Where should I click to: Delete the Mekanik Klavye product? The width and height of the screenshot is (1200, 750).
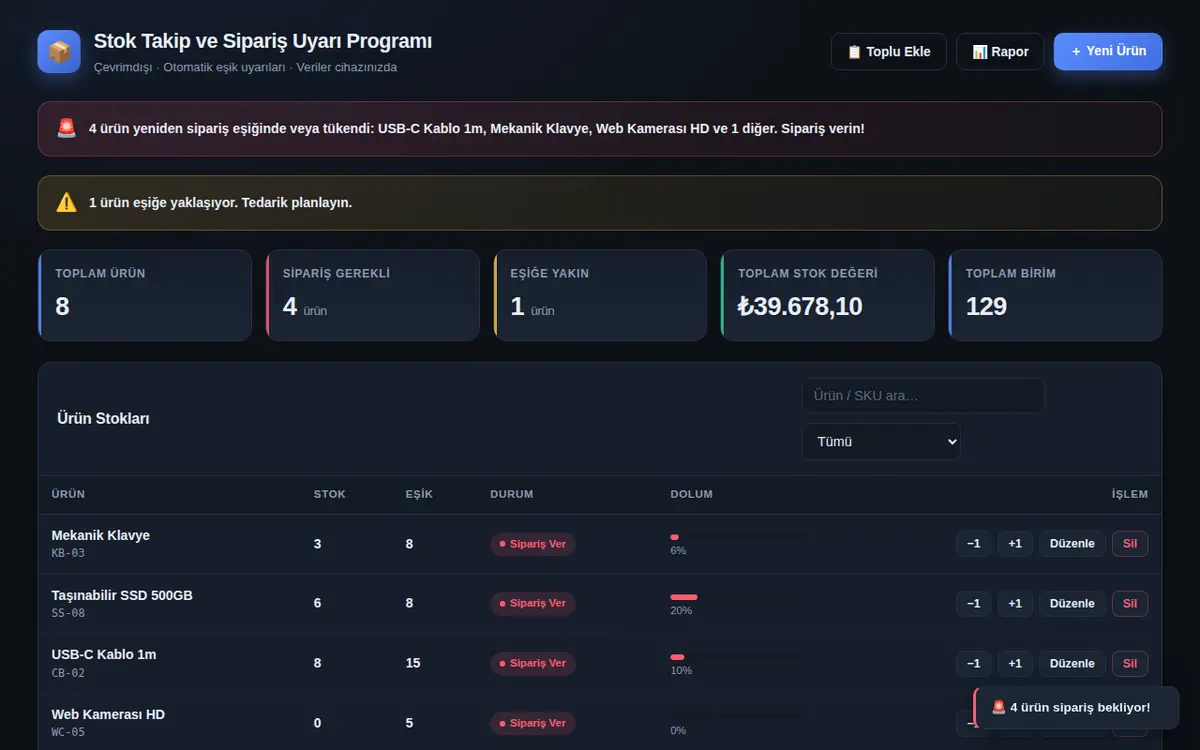point(1130,544)
